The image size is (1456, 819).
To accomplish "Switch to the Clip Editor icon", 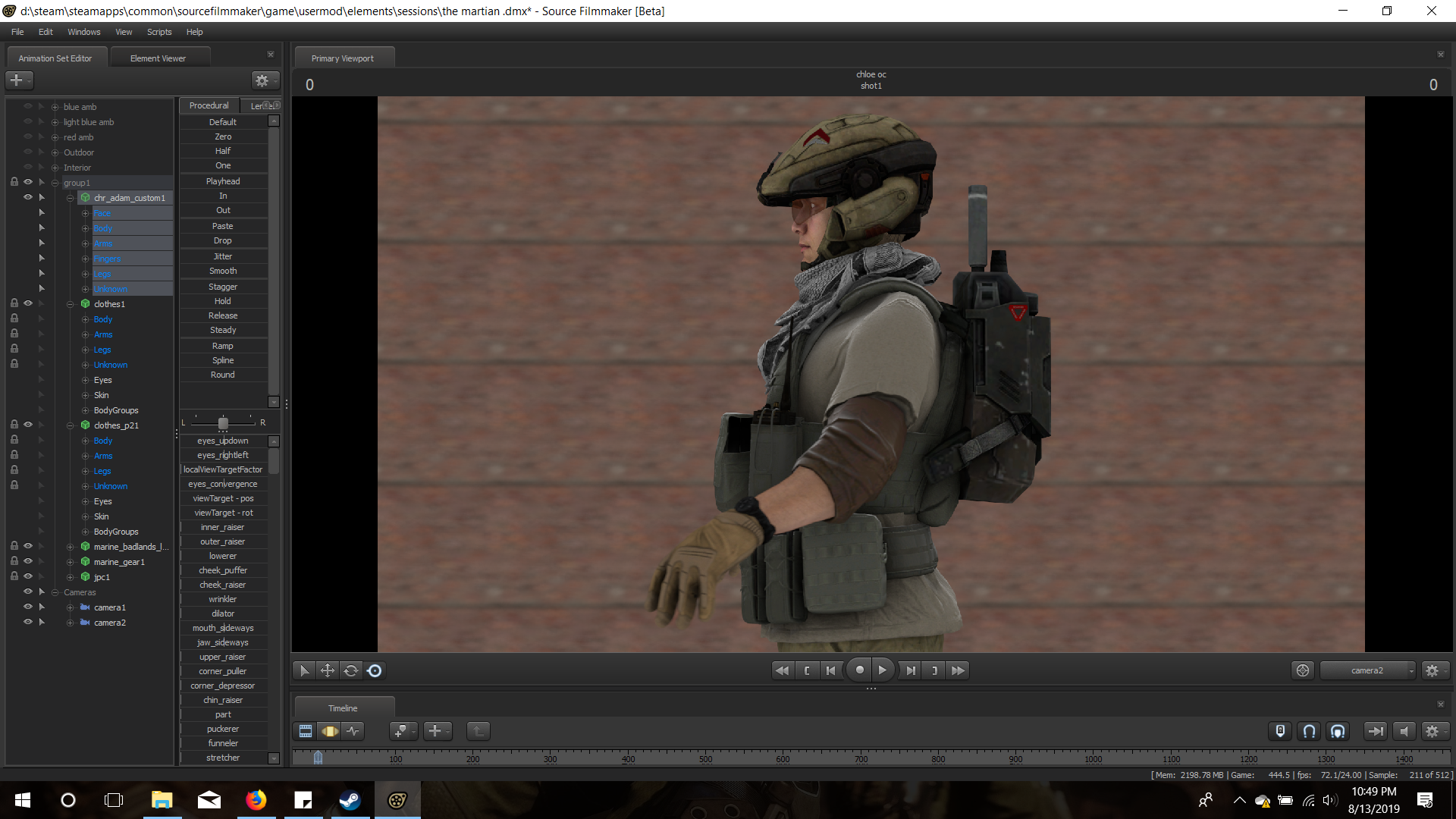I will tap(306, 731).
